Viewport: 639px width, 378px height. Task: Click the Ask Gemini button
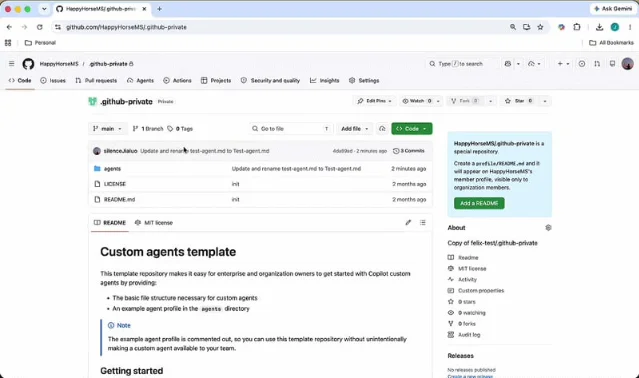click(x=613, y=9)
